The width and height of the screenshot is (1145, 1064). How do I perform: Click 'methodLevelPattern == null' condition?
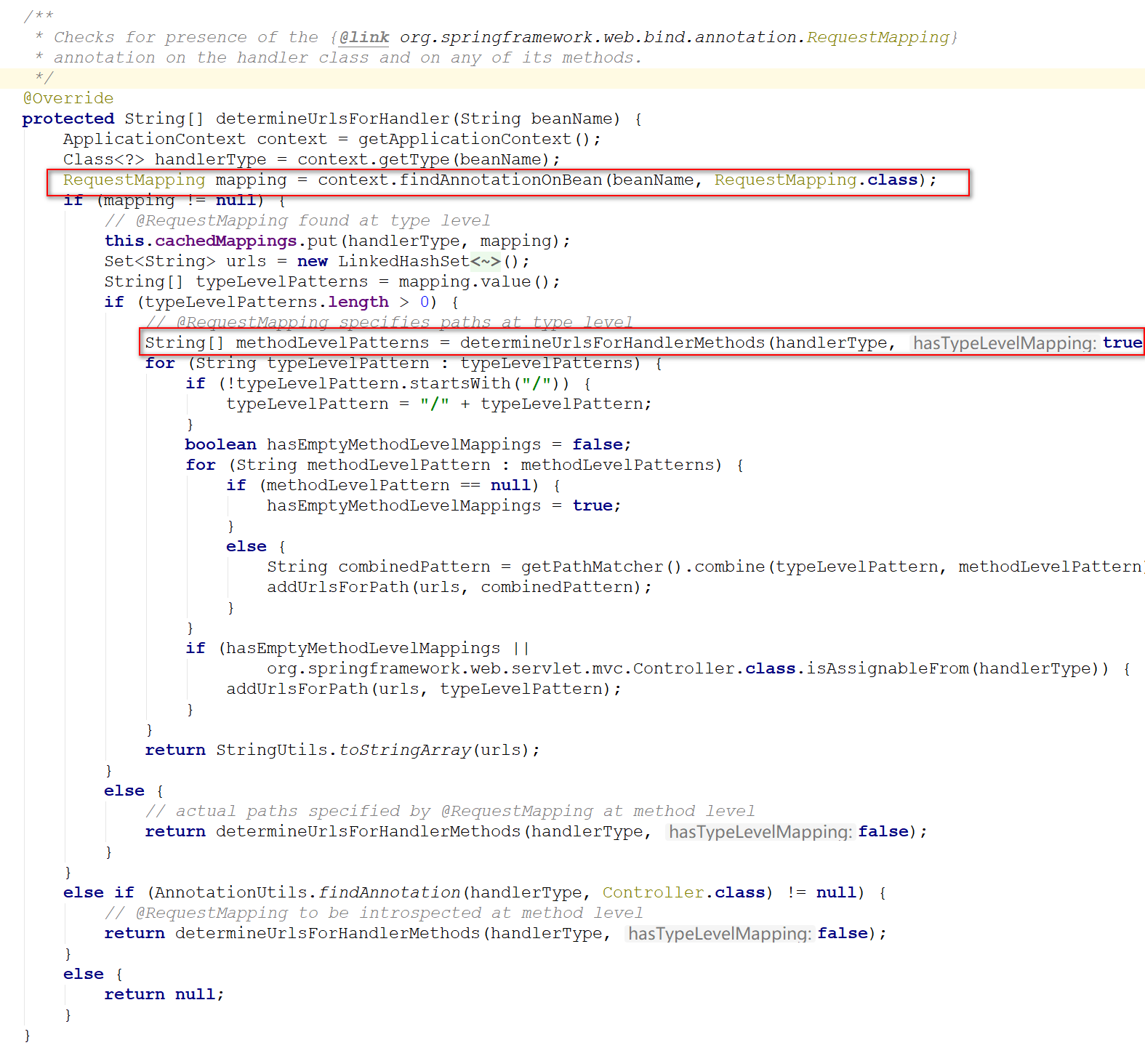(398, 485)
